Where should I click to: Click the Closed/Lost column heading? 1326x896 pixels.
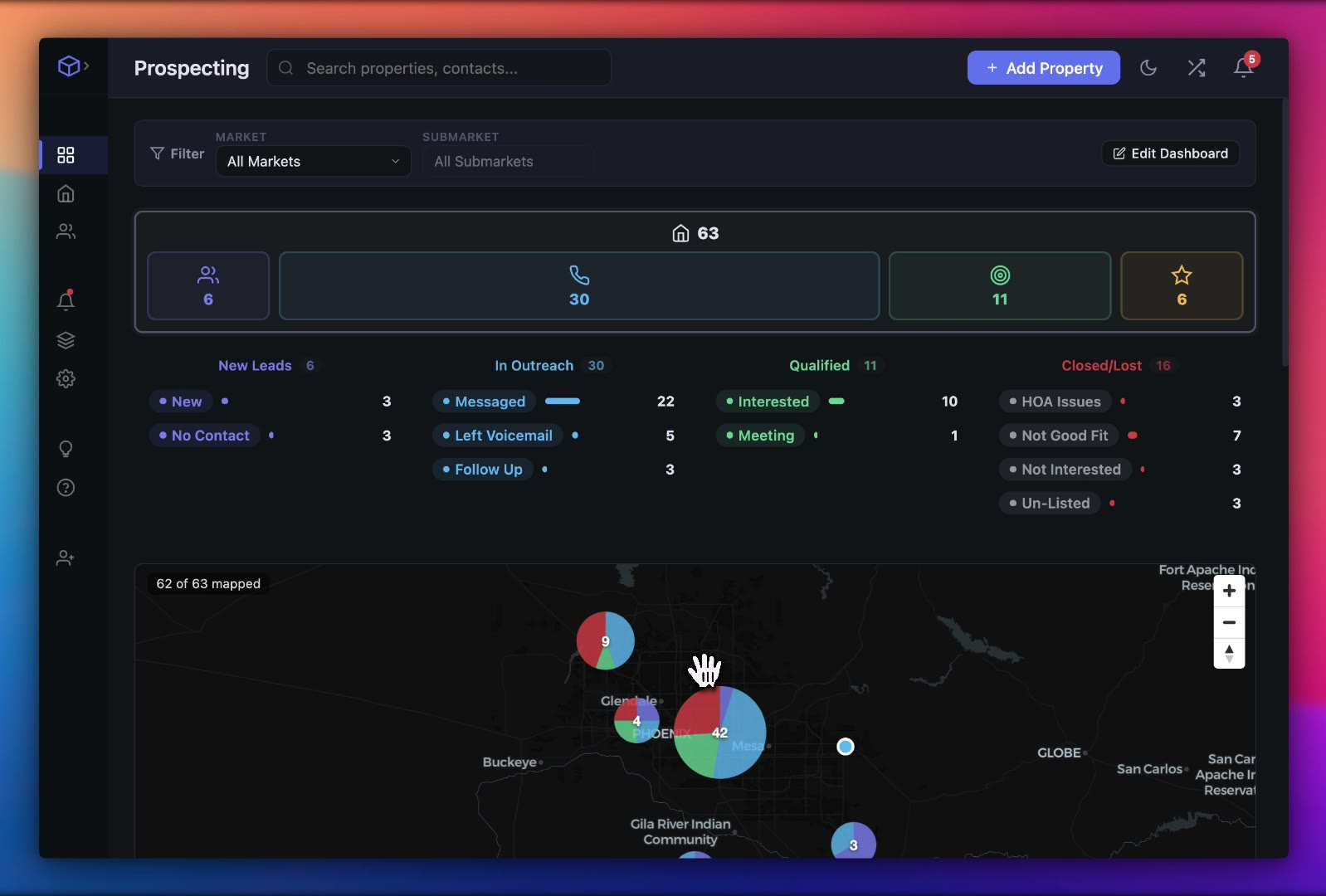click(1101, 365)
